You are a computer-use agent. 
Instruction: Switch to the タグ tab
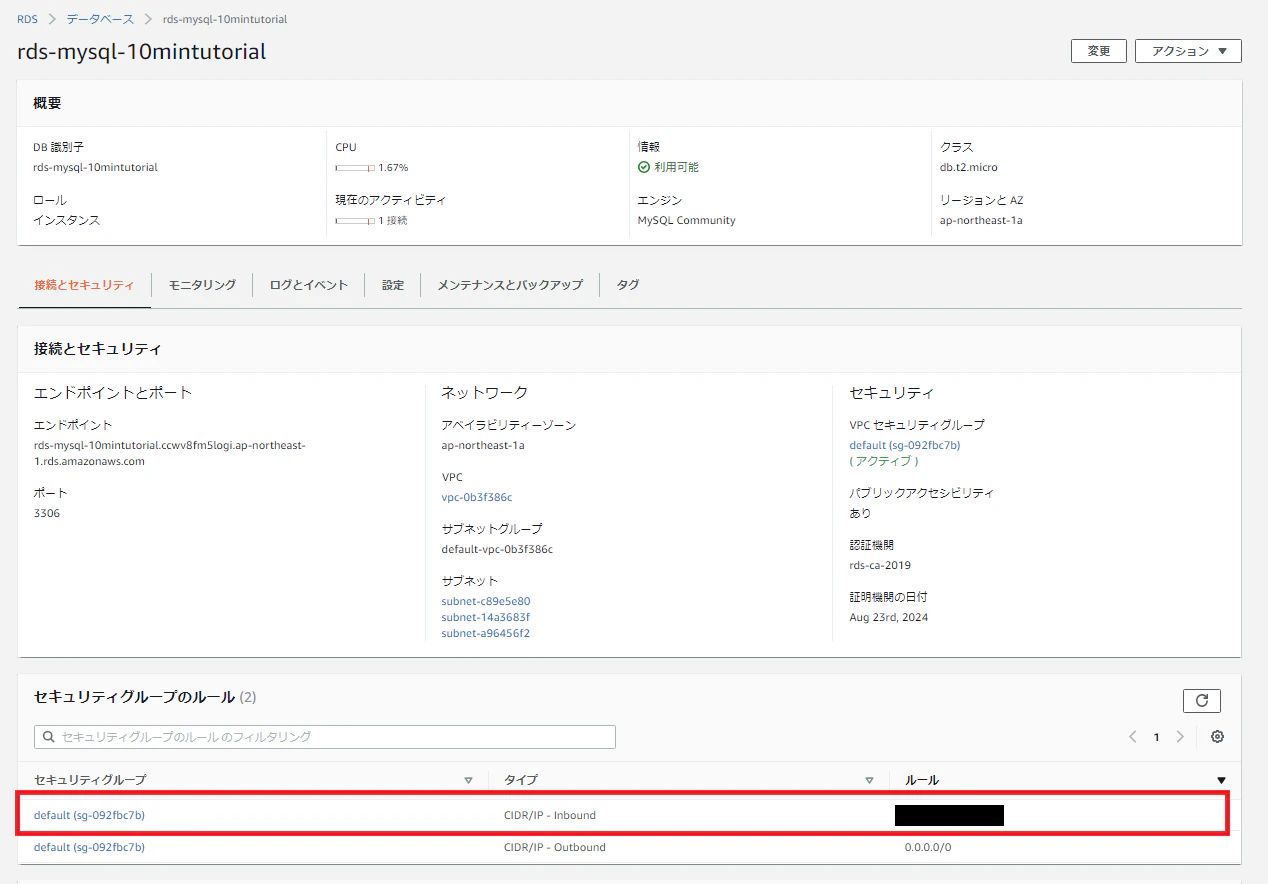[x=628, y=285]
